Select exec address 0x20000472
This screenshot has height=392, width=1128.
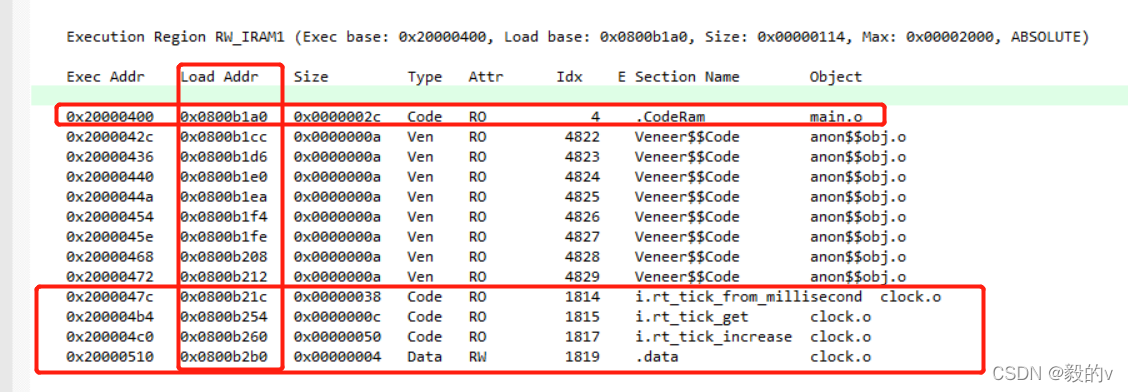(x=111, y=277)
